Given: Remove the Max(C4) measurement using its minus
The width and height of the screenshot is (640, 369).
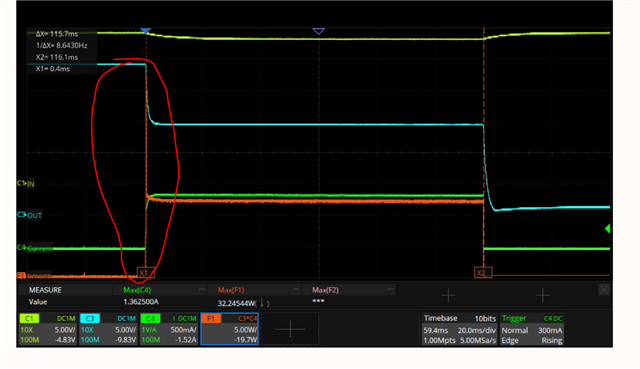Looking at the screenshot, I should pos(201,289).
